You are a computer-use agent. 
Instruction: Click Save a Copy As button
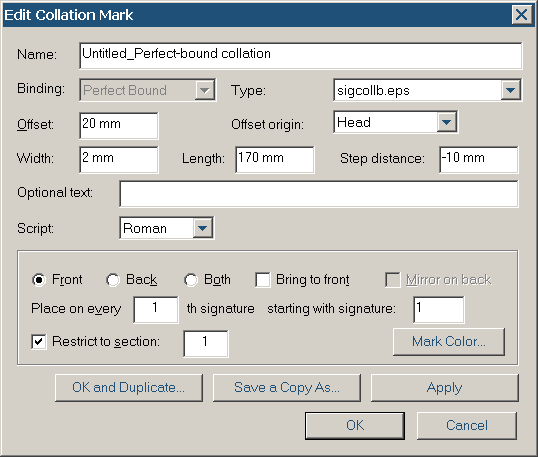coord(287,388)
